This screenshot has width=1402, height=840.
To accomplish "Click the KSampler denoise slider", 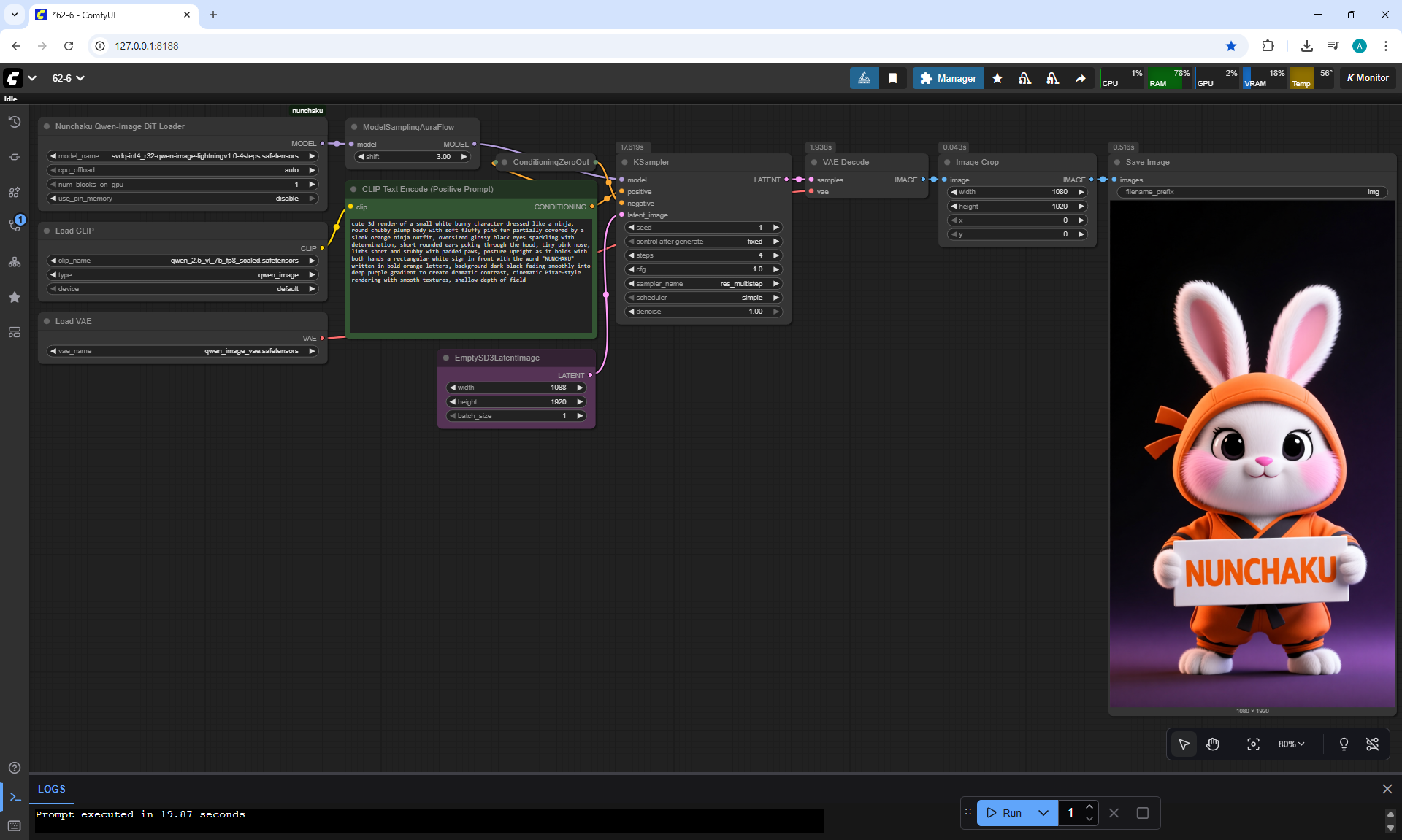I will tap(702, 312).
